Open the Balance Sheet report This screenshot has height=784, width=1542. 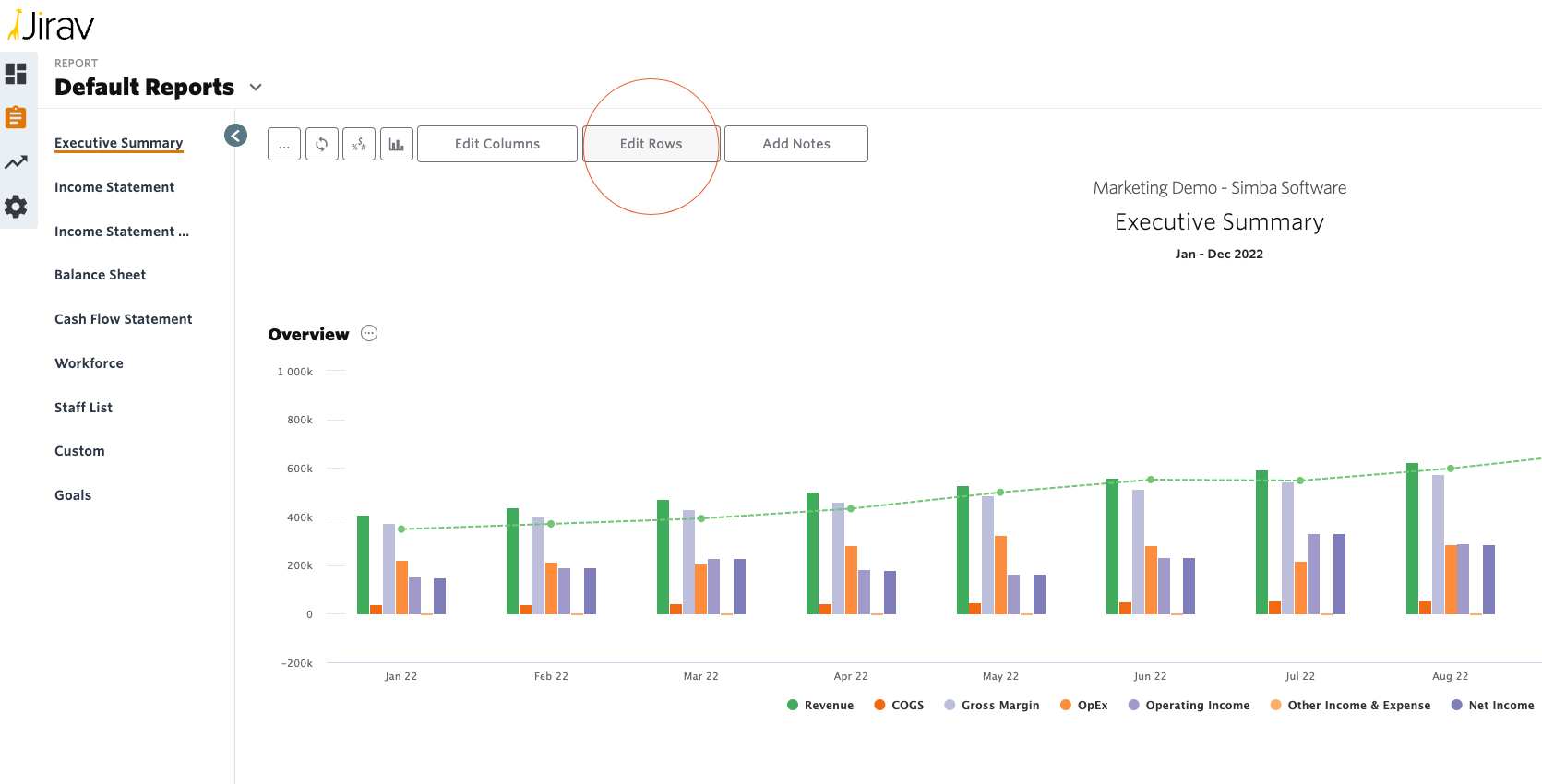(100, 275)
